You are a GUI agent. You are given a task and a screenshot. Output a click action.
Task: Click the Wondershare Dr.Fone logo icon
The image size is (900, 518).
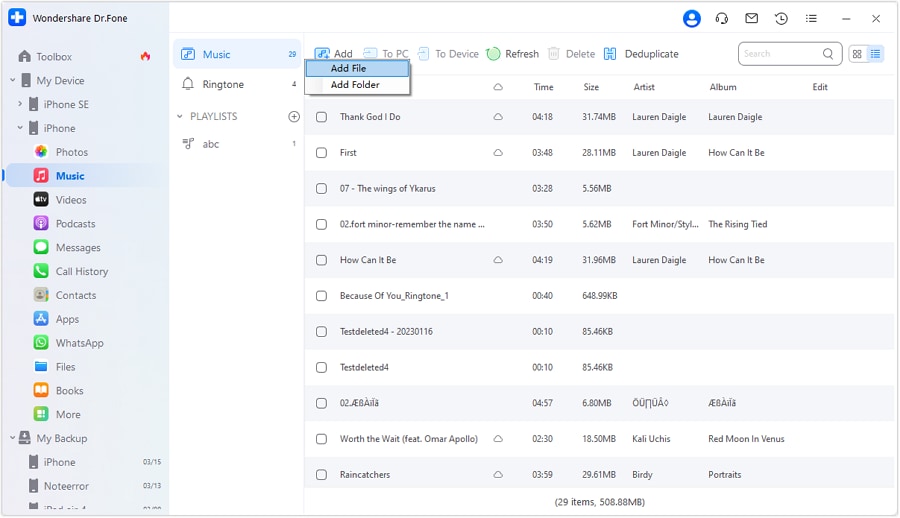coord(17,18)
